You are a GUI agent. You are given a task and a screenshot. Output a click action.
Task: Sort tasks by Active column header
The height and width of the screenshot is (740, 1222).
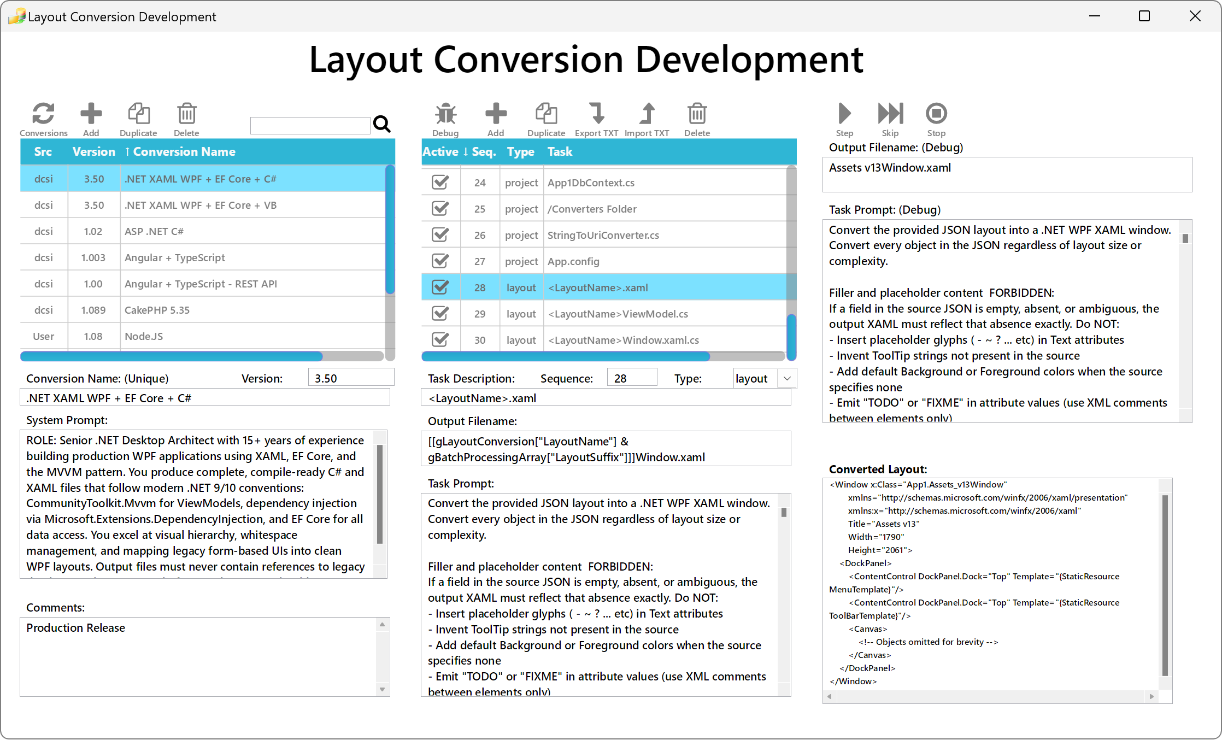click(x=440, y=152)
